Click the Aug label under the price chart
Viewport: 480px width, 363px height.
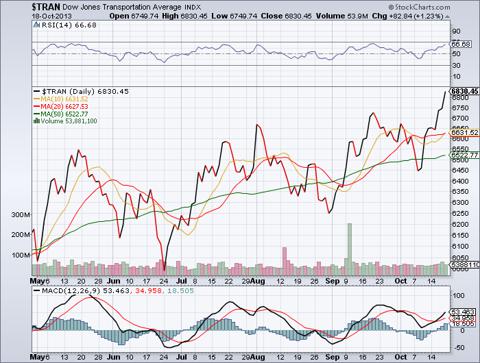(x=258, y=281)
